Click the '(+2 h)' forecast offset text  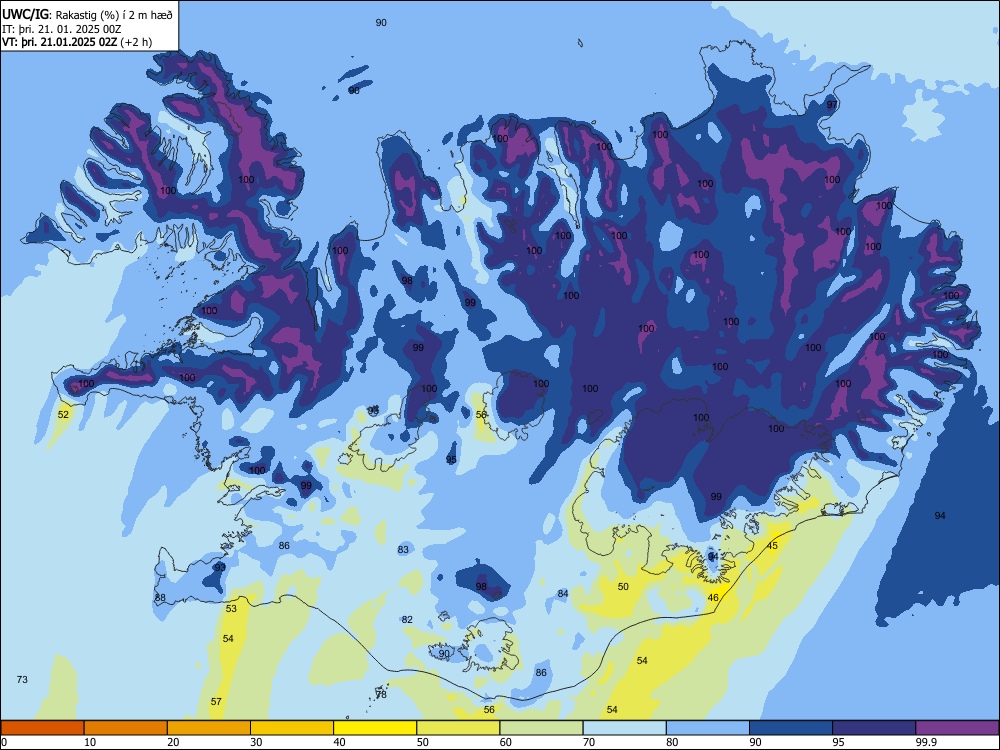coord(136,42)
